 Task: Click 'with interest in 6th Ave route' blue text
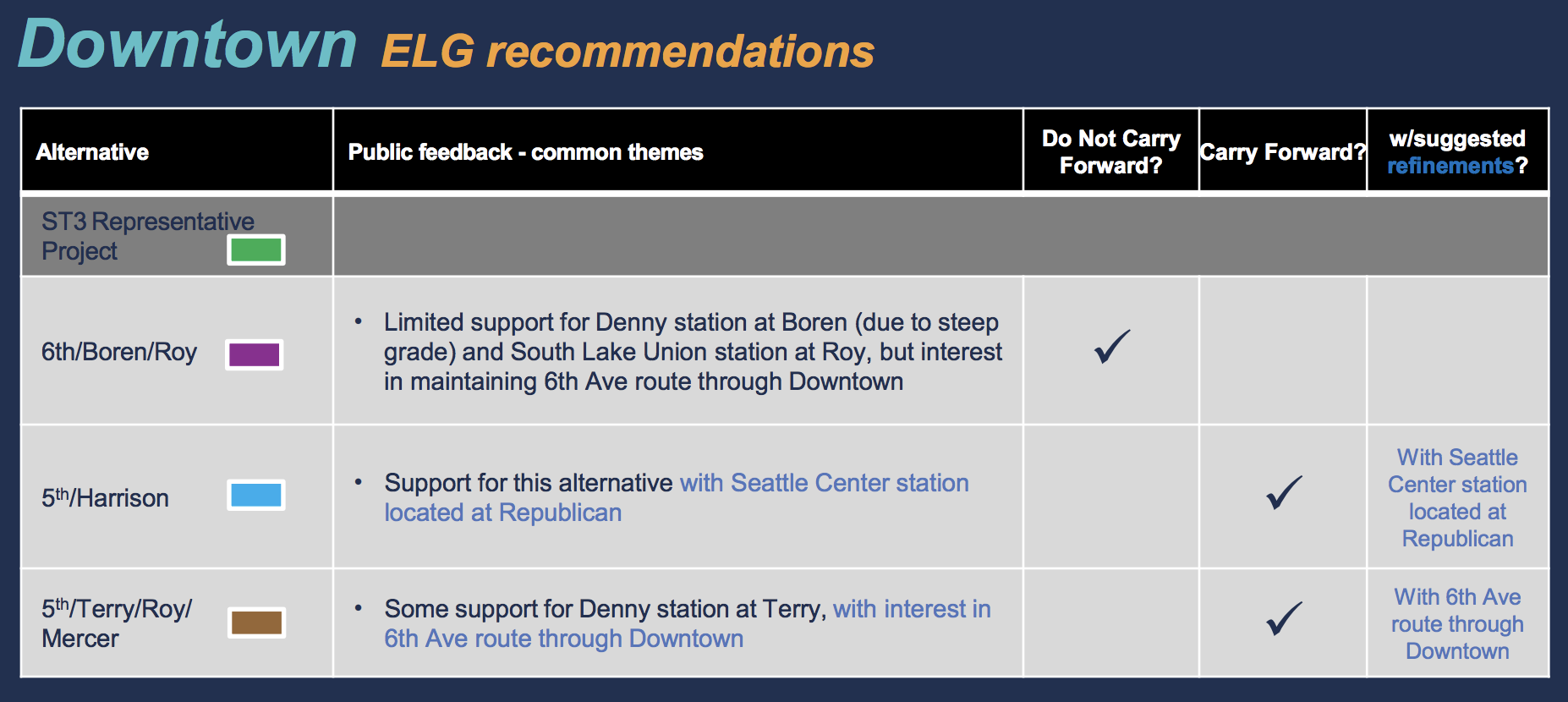tap(911, 609)
